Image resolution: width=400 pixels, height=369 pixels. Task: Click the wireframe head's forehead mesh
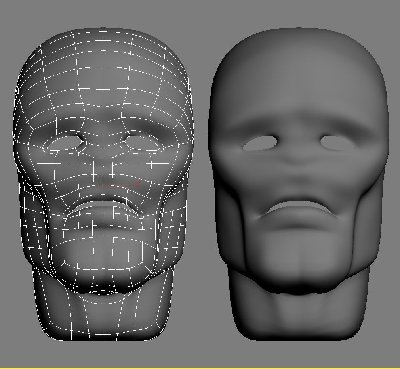coord(102,72)
